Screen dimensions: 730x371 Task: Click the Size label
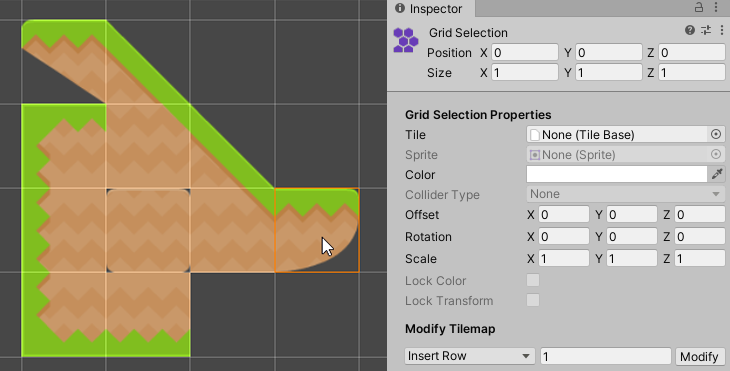pyautogui.click(x=439, y=73)
